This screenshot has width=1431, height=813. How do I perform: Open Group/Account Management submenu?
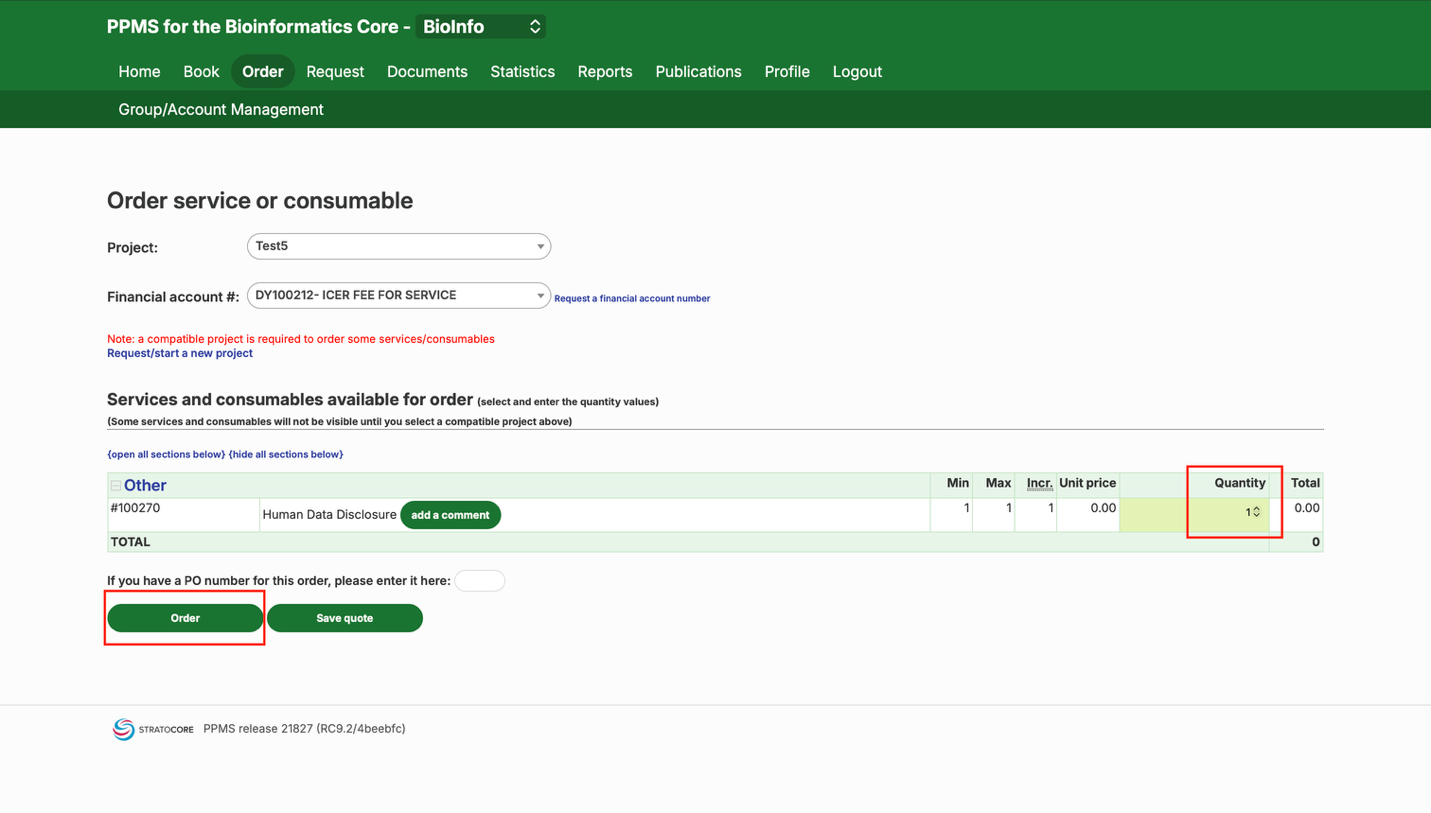tap(221, 110)
